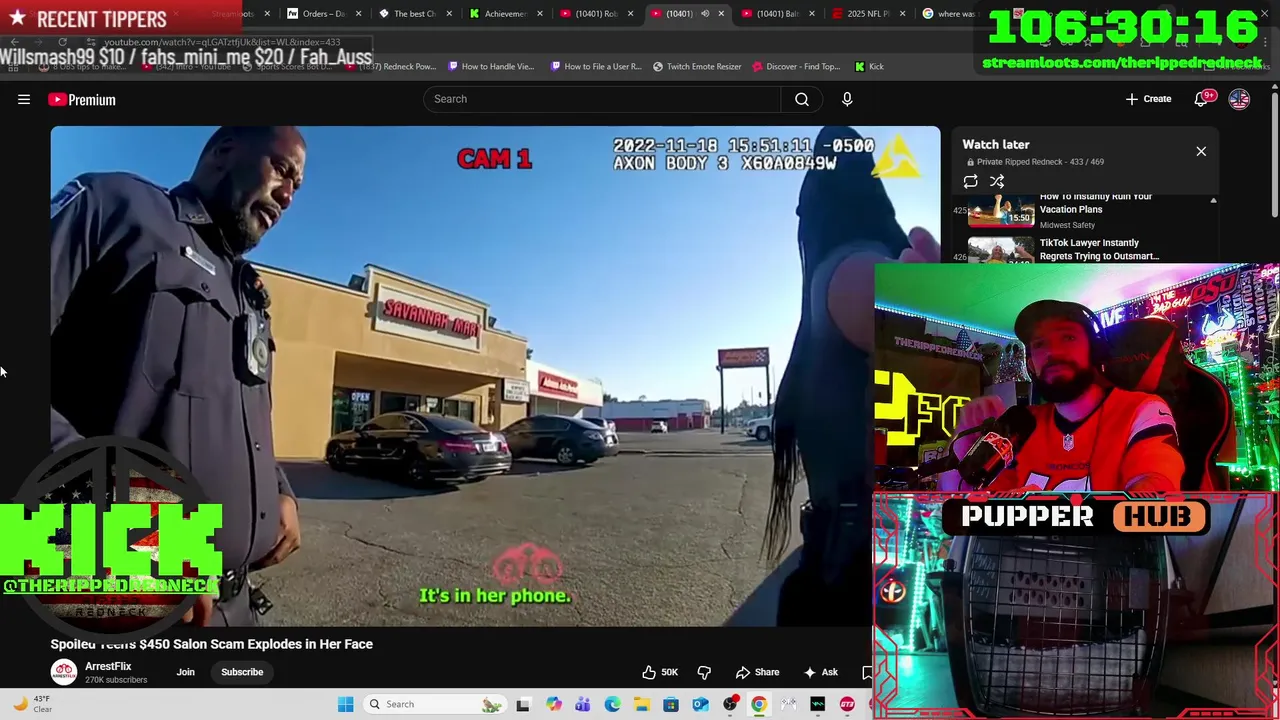This screenshot has height=720, width=1280.
Task: Open ArrestFlix channel name link
Action: 108,666
